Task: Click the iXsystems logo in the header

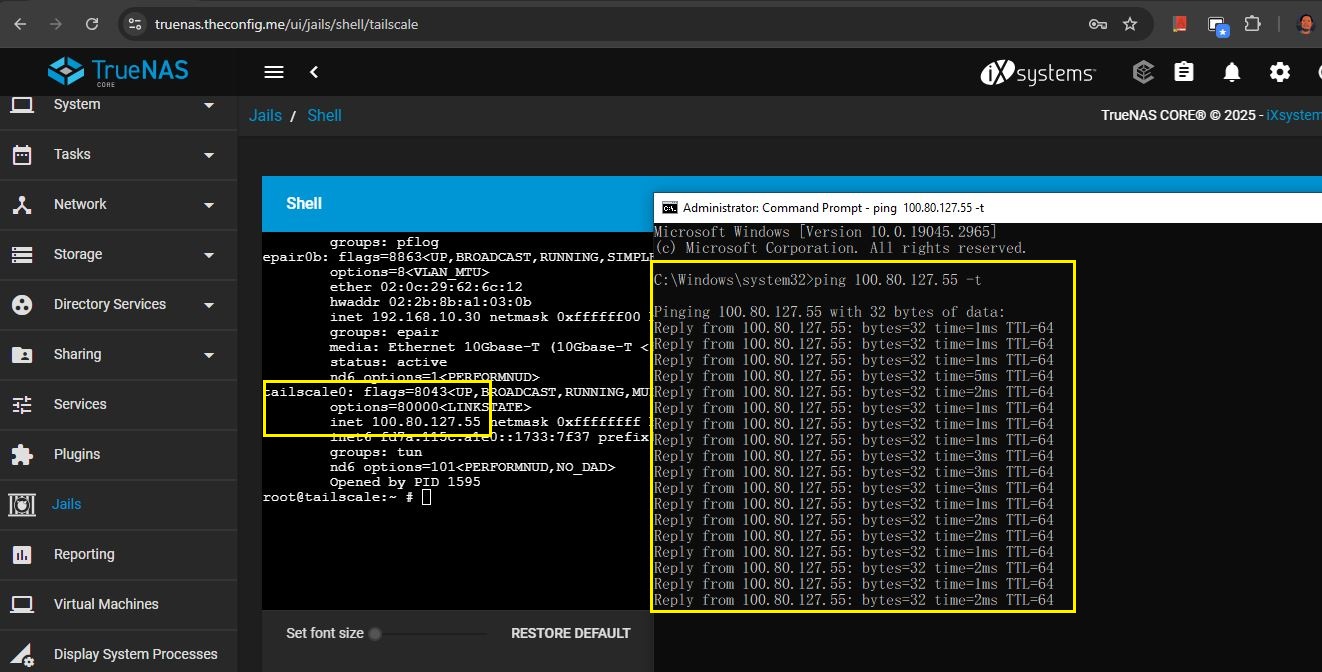Action: (x=1038, y=72)
